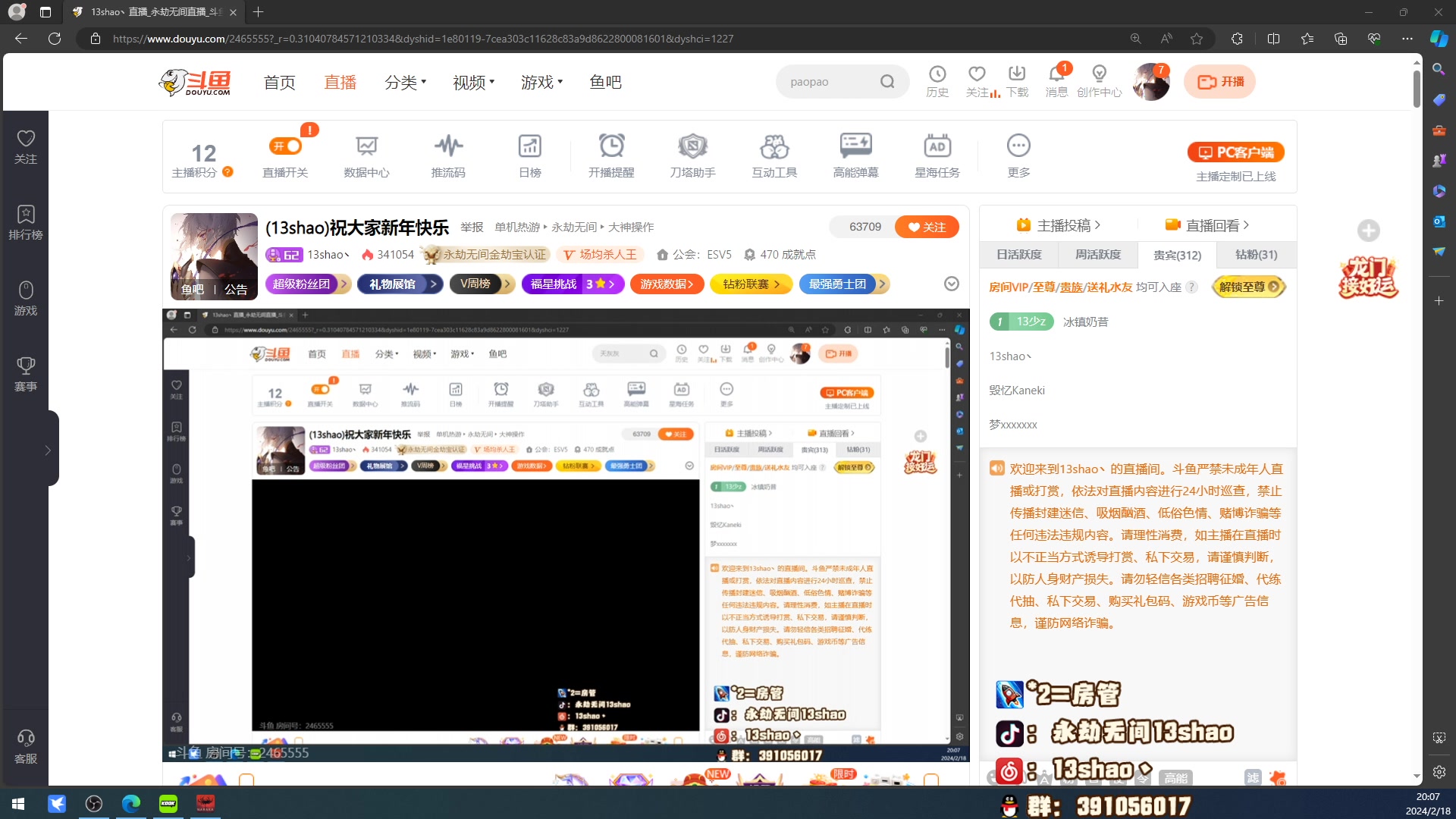Open the 直播回看 arrow link

(1207, 225)
